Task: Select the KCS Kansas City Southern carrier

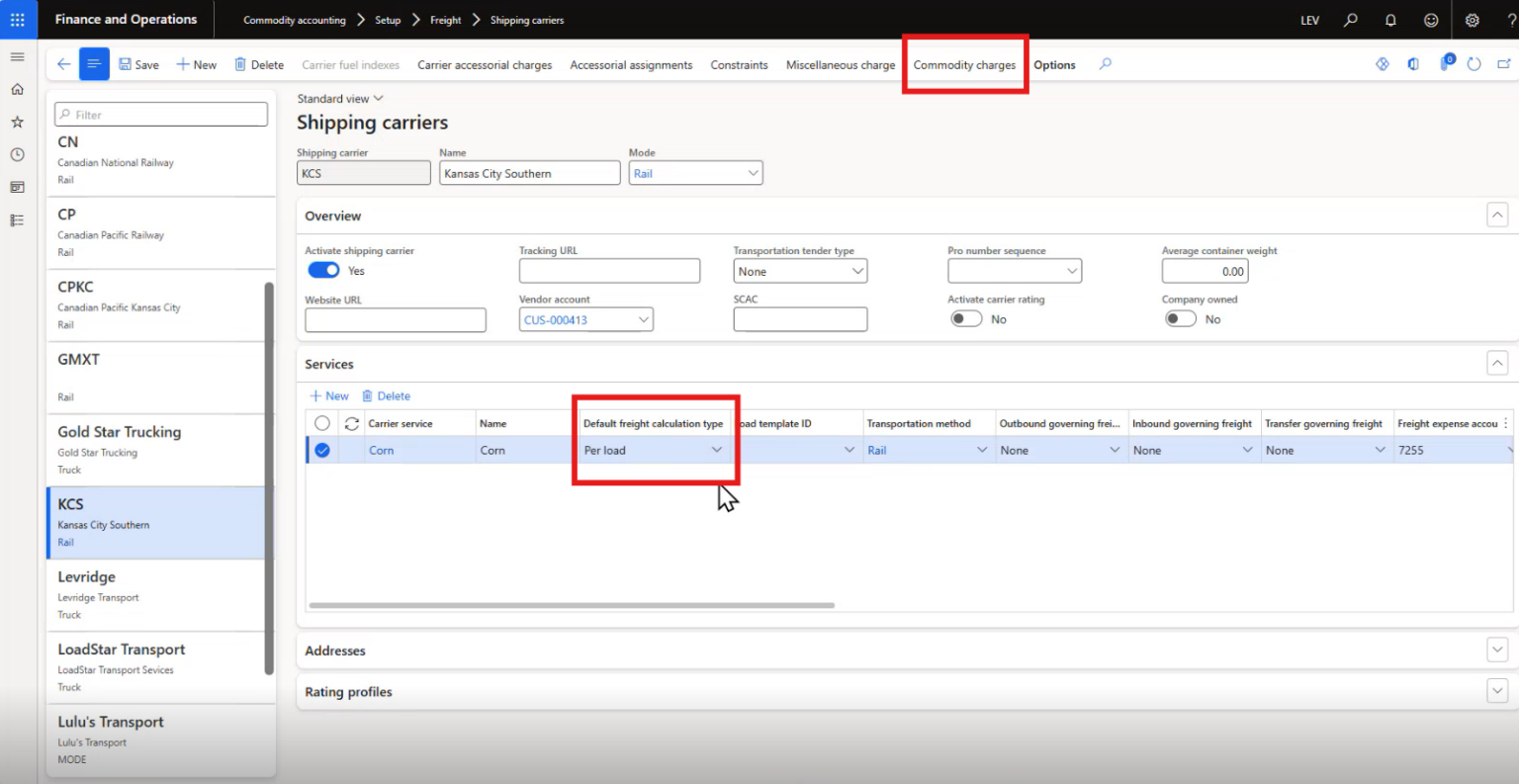Action: 158,522
